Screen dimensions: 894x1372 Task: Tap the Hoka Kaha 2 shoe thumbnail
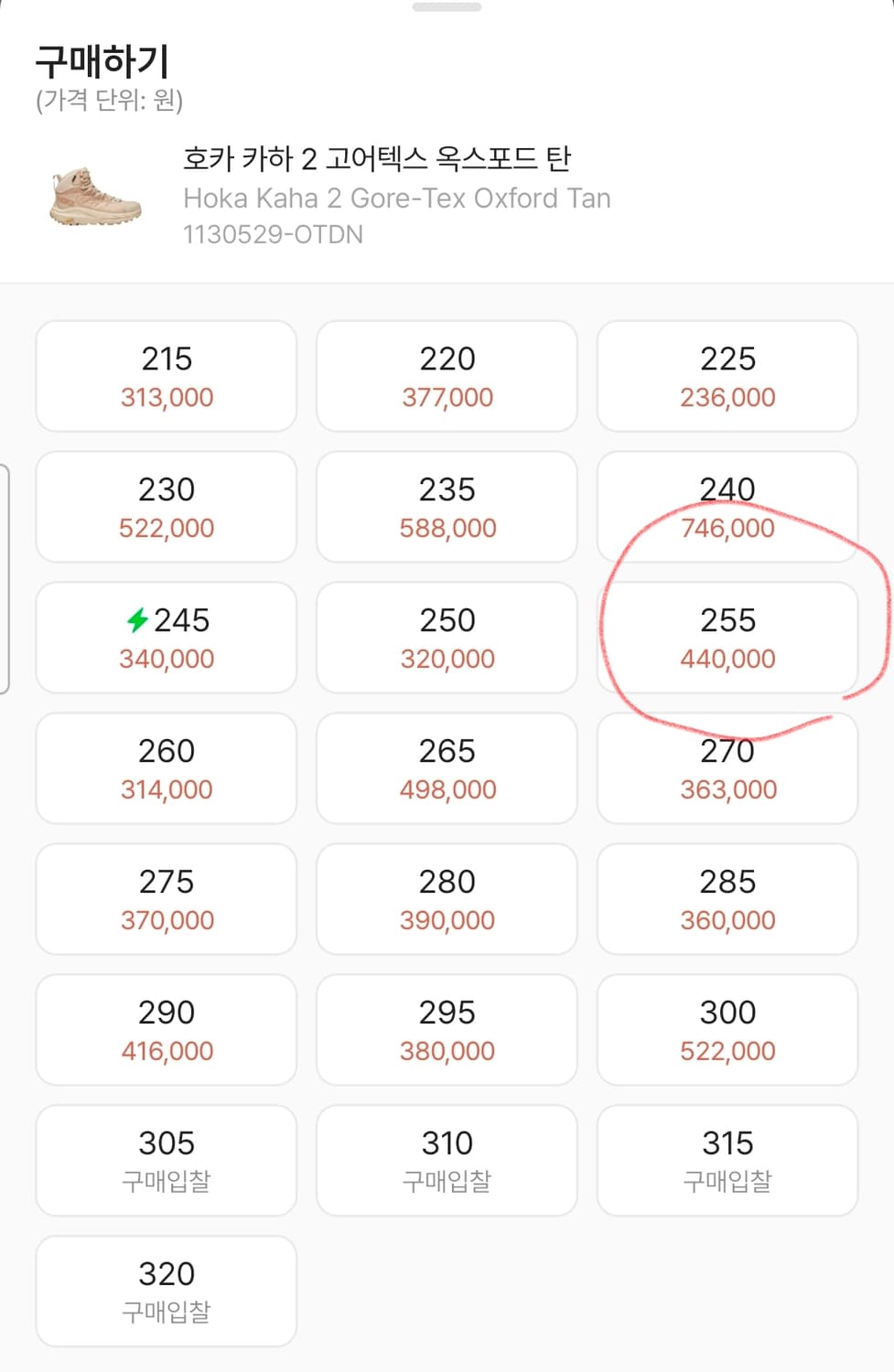(x=95, y=196)
